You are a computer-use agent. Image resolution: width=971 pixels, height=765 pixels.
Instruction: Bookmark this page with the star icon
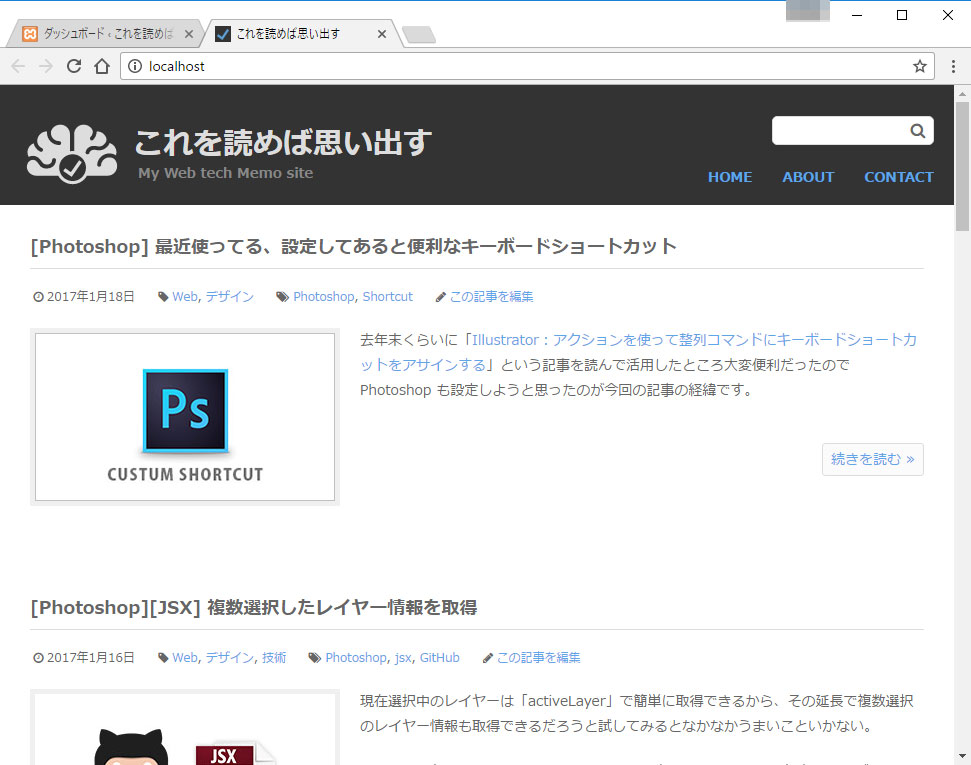pyautogui.click(x=920, y=66)
